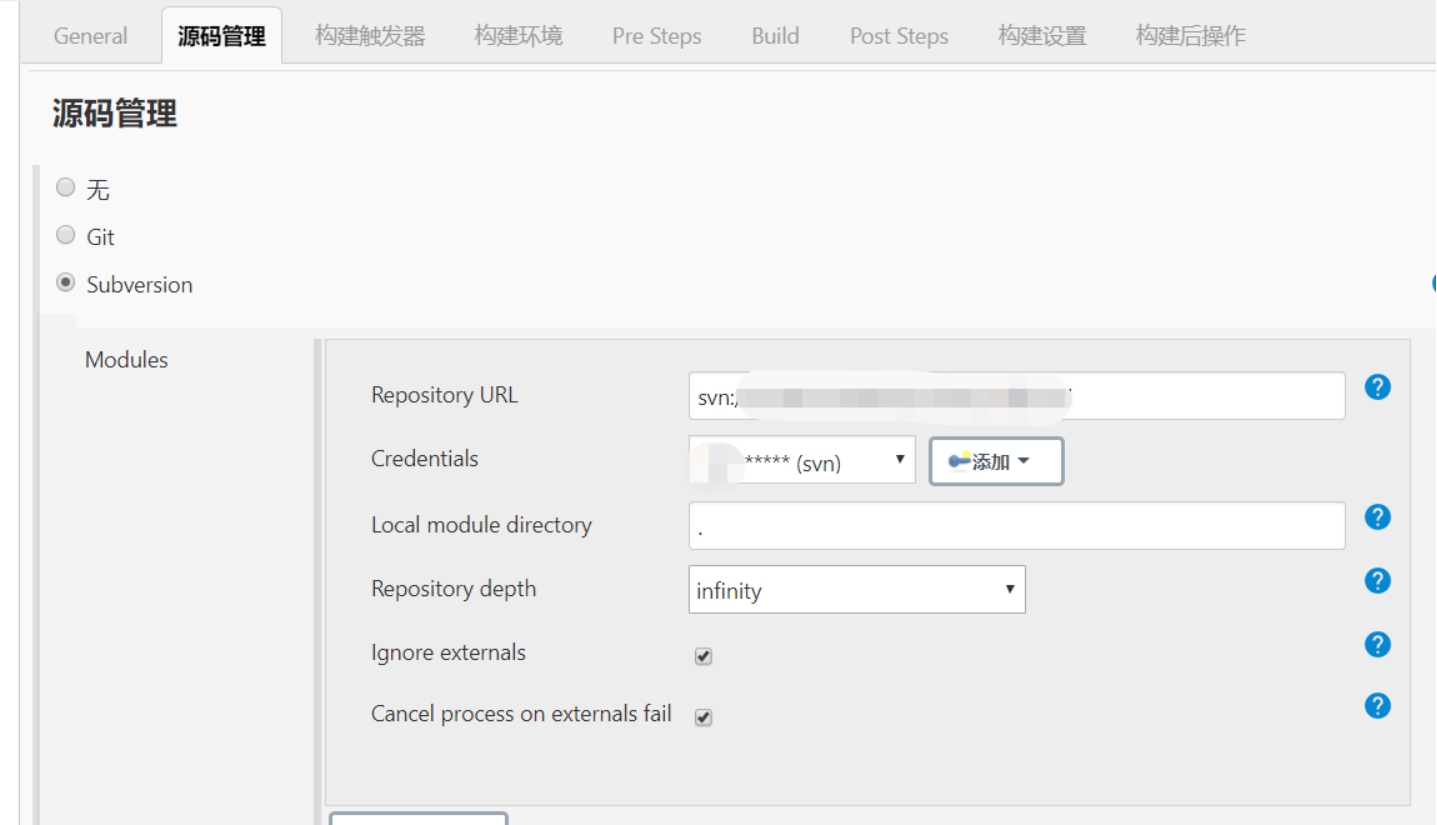1437x825 pixels.
Task: Show help icon for Repository depth
Action: click(1377, 581)
